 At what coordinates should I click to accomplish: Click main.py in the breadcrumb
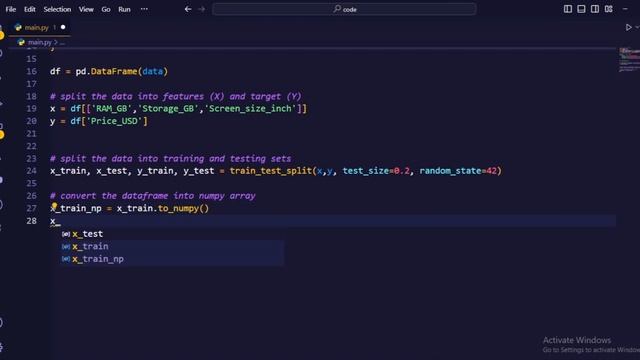point(40,42)
